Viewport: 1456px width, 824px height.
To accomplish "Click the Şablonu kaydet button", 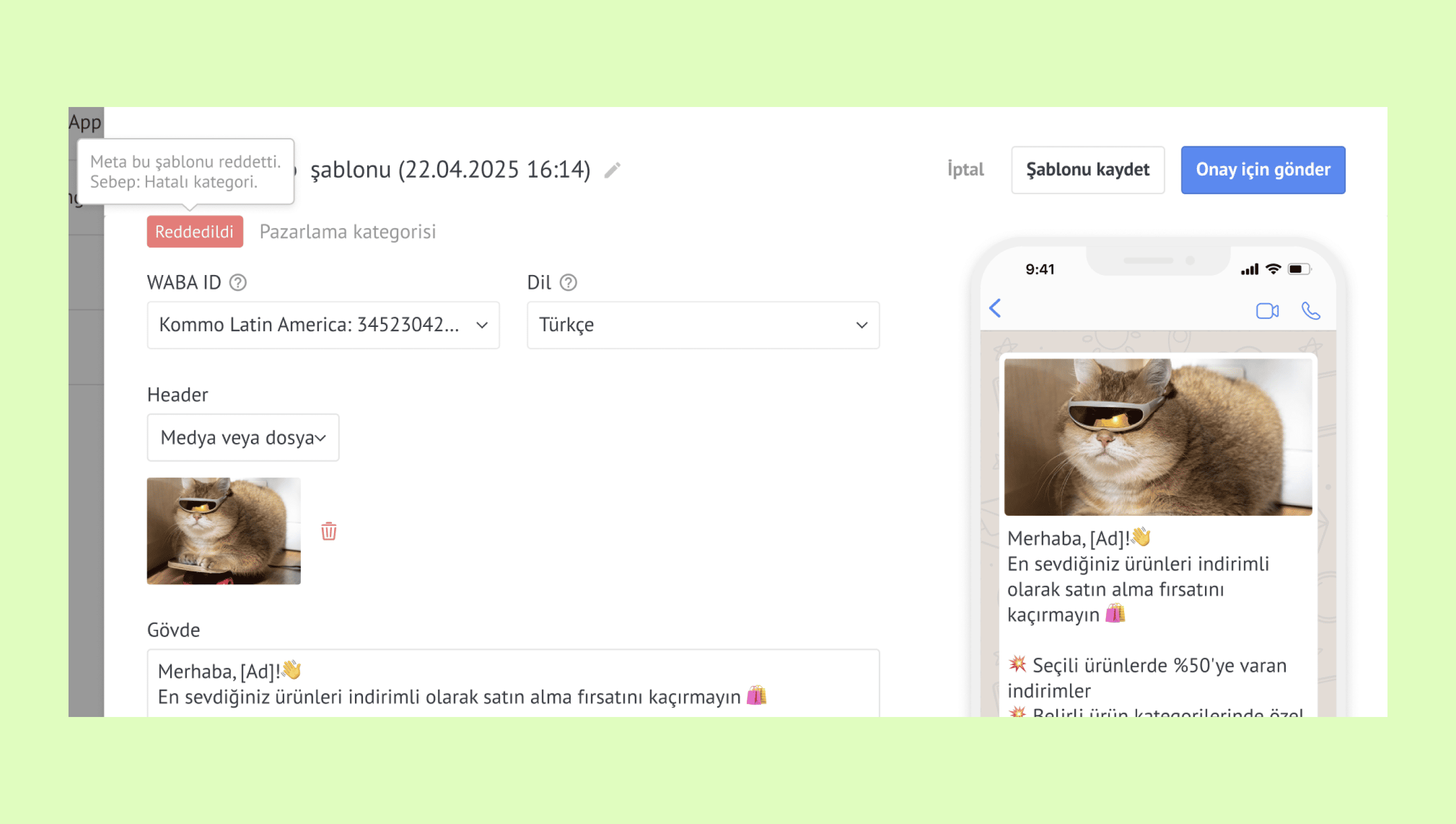I will (x=1088, y=170).
